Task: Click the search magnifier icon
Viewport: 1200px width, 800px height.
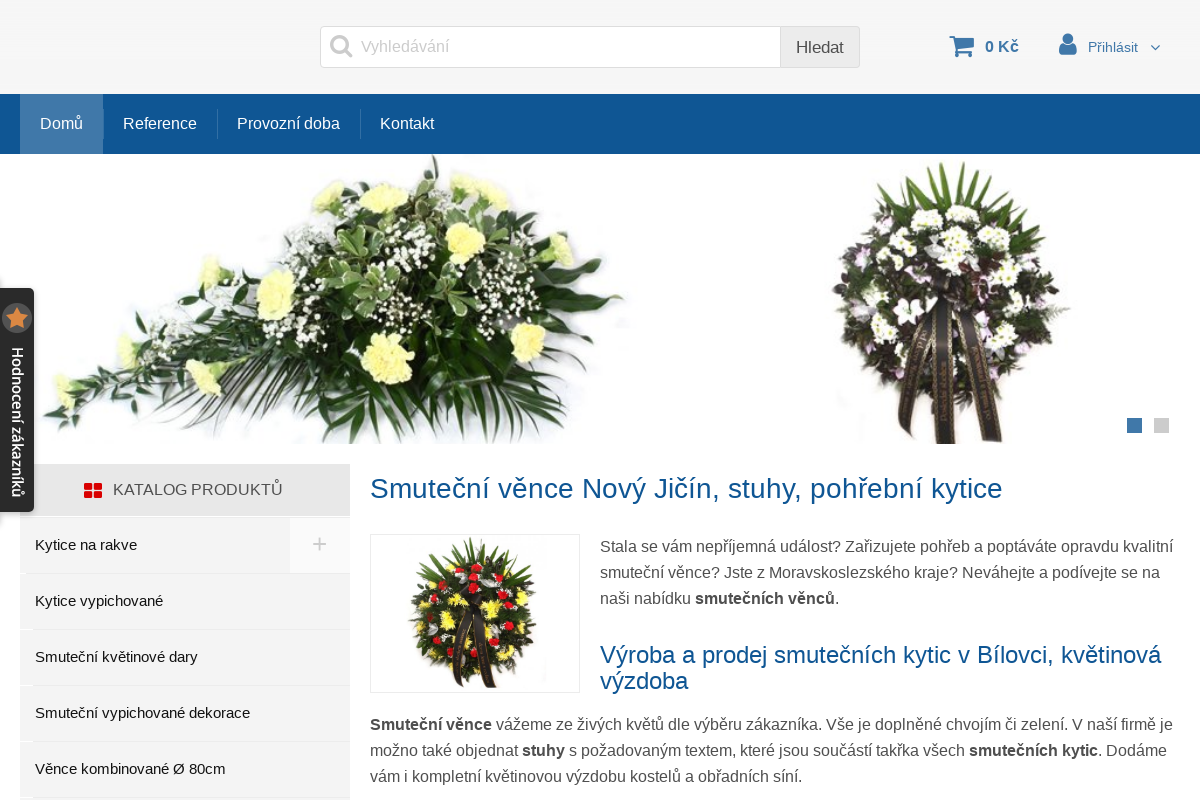Action: 341,46
